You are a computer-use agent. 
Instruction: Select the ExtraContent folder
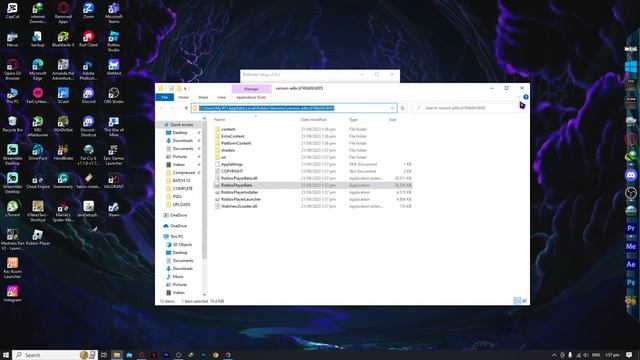click(x=233, y=136)
